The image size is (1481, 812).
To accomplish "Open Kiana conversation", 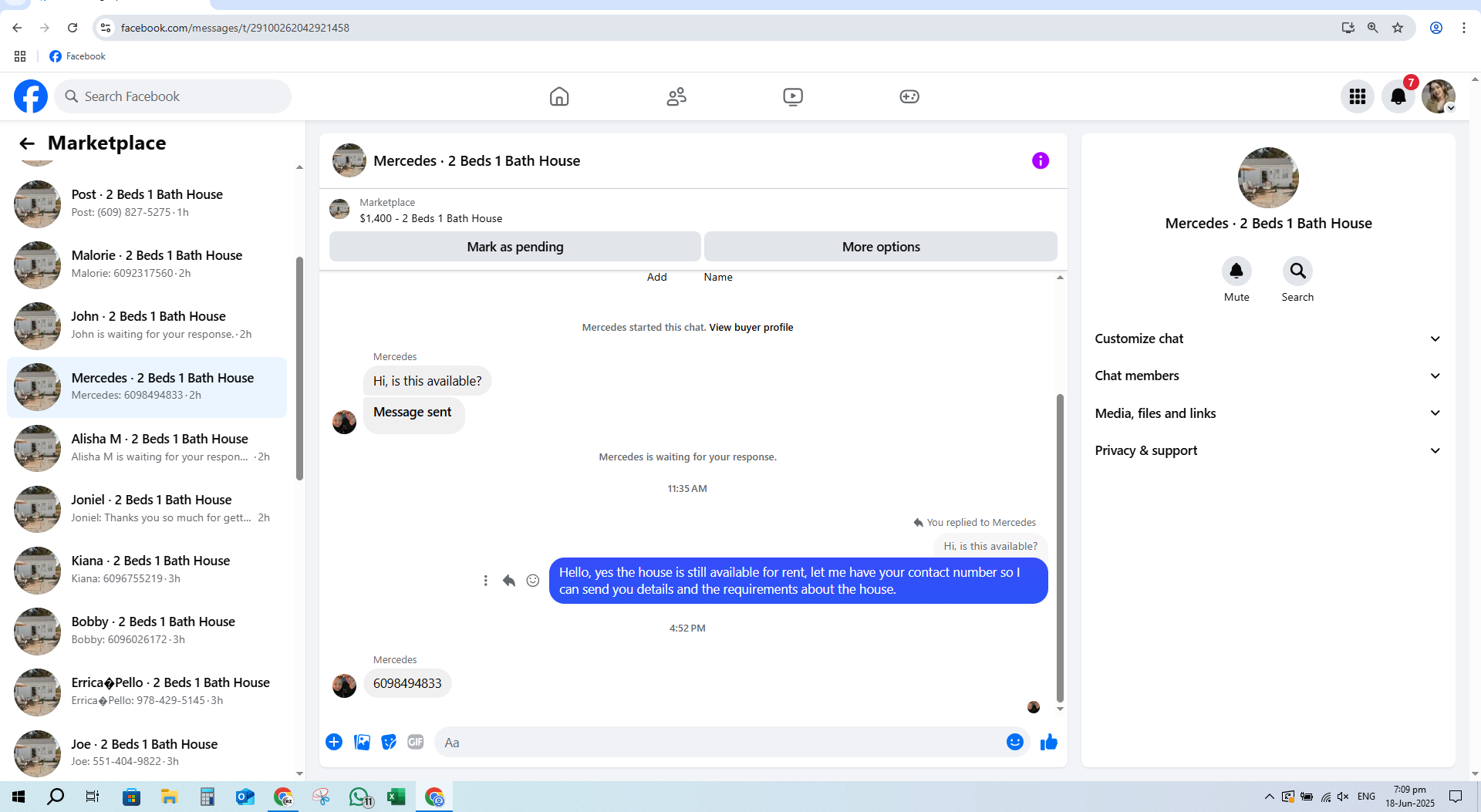I will [147, 570].
